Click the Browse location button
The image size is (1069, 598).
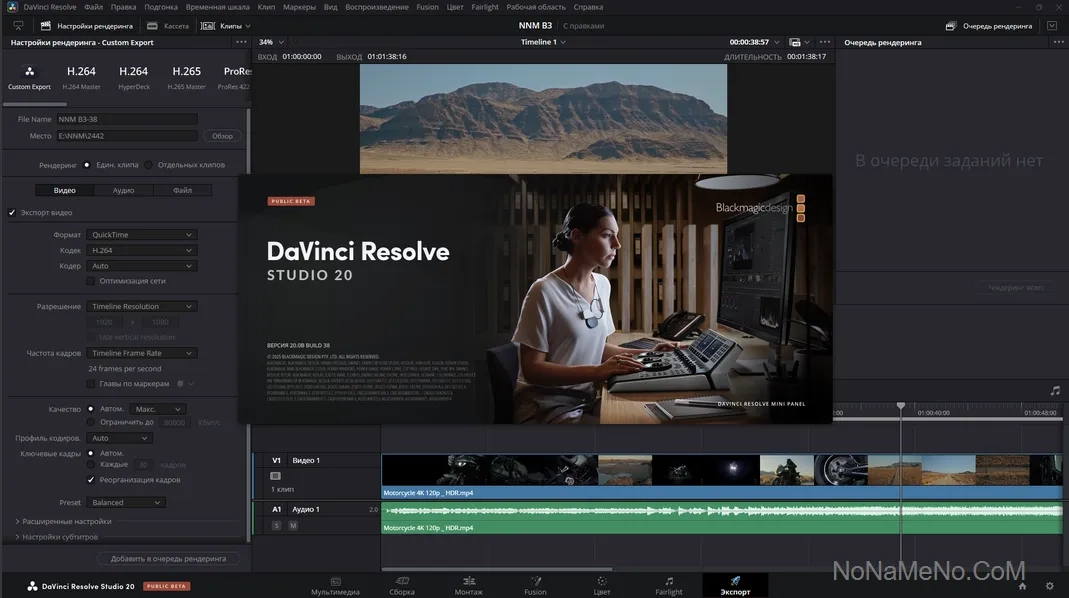pos(222,136)
